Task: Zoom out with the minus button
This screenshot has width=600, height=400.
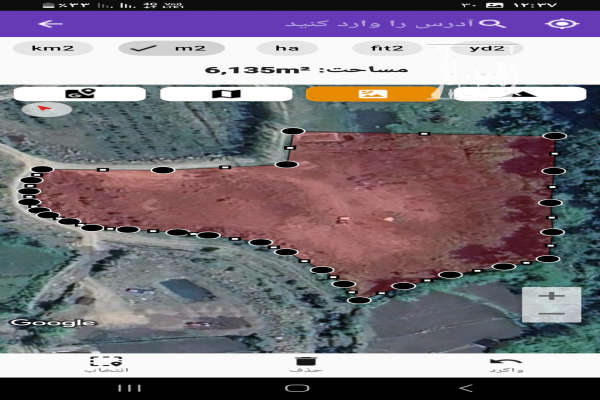Action: (551, 313)
